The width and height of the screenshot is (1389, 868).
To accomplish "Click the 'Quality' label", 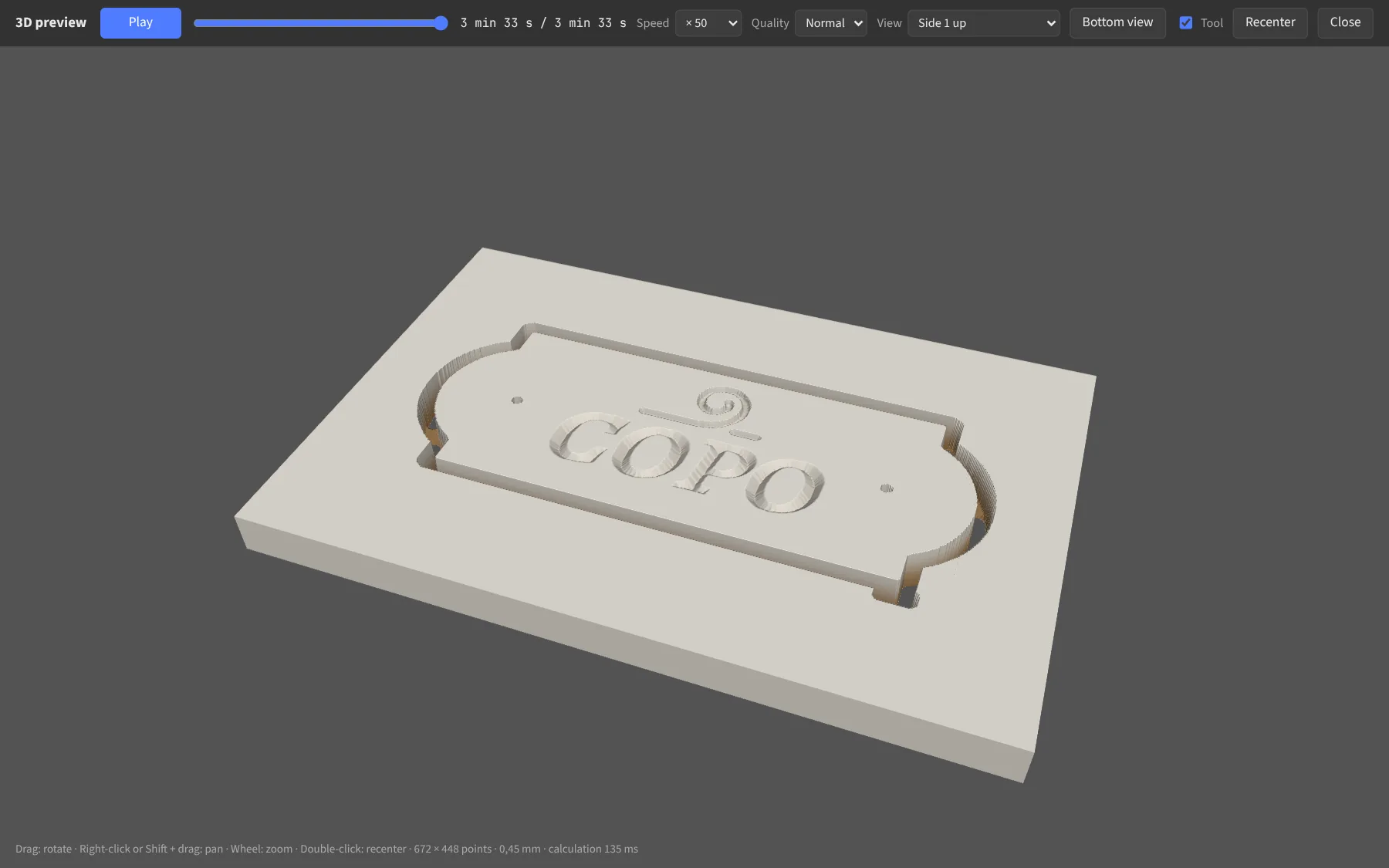I will (770, 23).
